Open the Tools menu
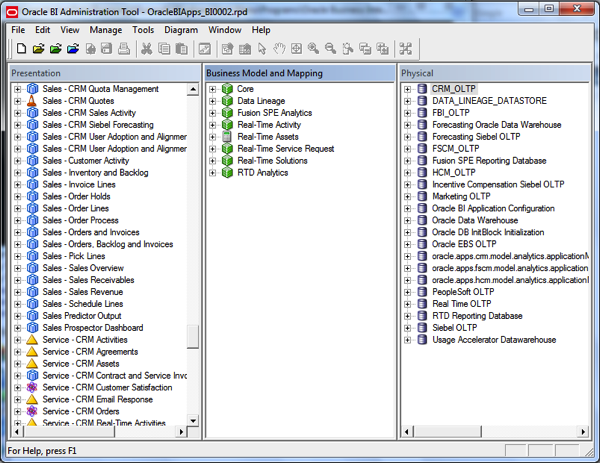Image resolution: width=600 pixels, height=463 pixels. tap(143, 30)
